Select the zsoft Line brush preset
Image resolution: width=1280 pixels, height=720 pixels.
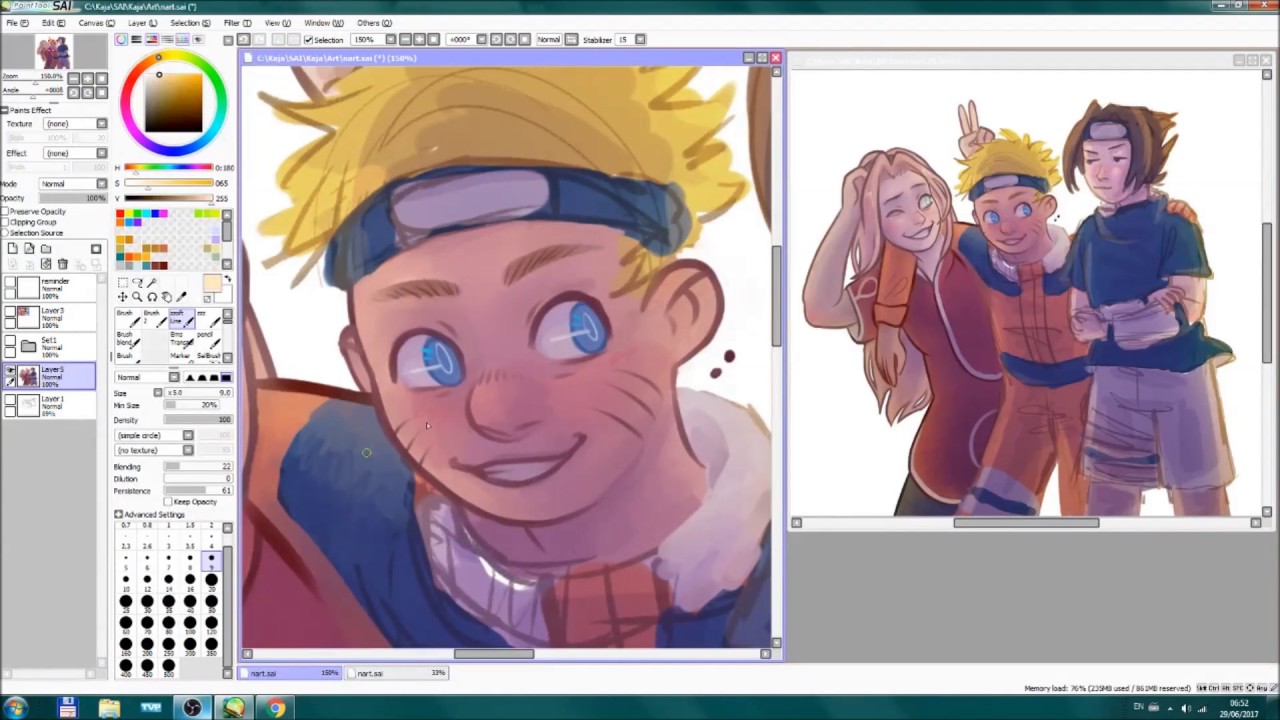(182, 319)
